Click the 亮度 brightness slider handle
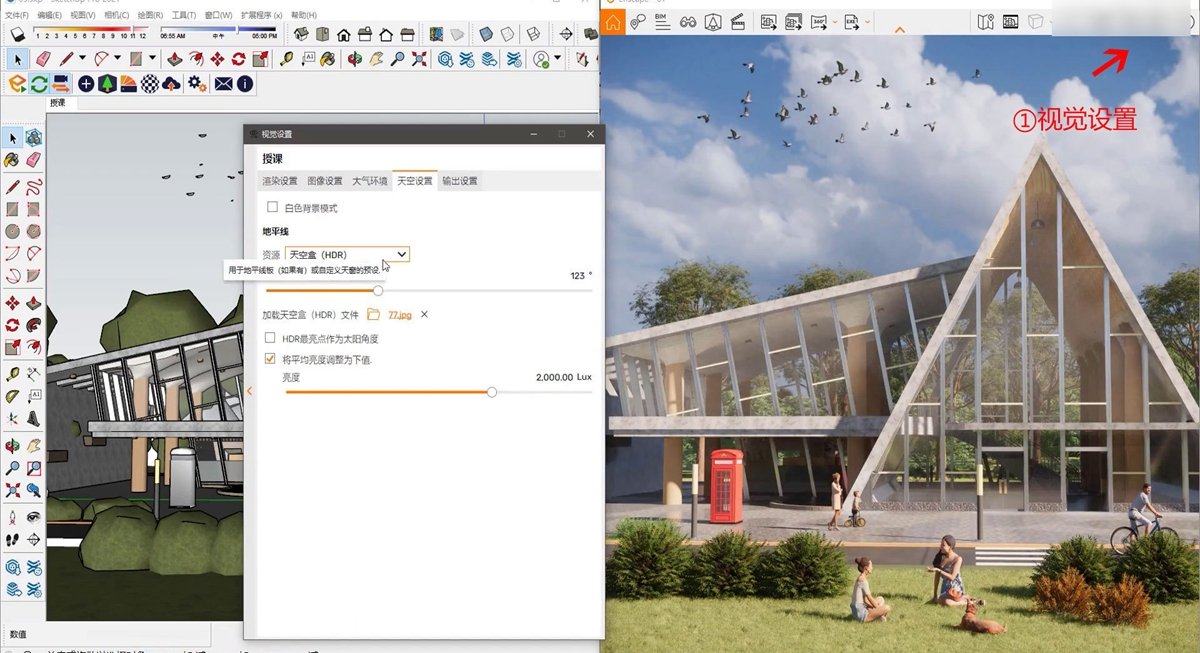 point(491,392)
